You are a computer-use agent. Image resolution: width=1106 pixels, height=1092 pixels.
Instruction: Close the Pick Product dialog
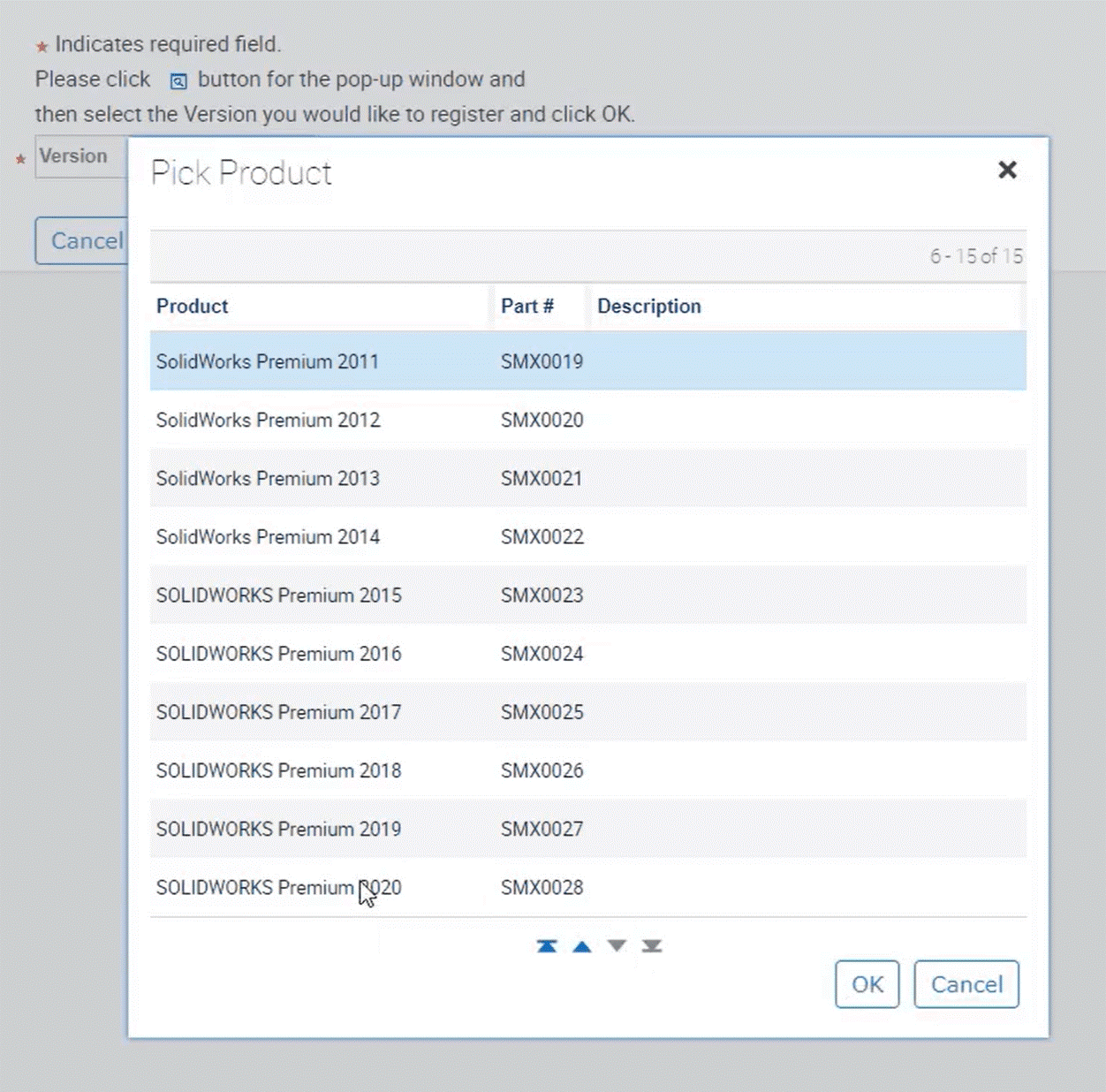click(x=1007, y=170)
